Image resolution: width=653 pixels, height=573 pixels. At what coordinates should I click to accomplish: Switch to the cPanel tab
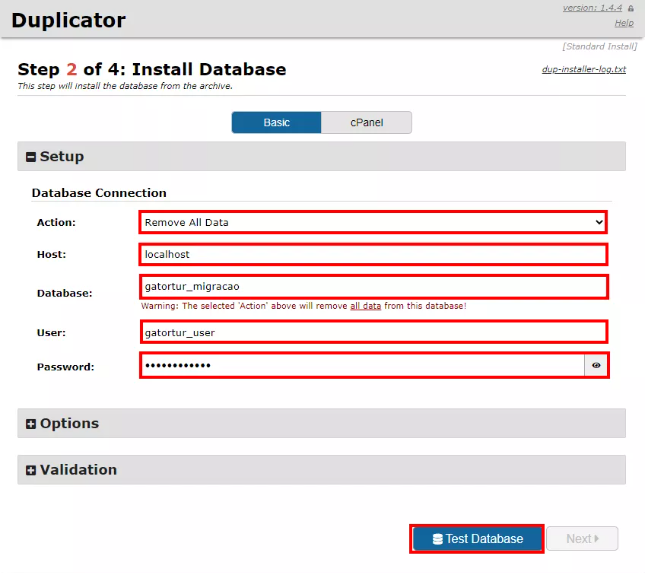pyautogui.click(x=366, y=122)
